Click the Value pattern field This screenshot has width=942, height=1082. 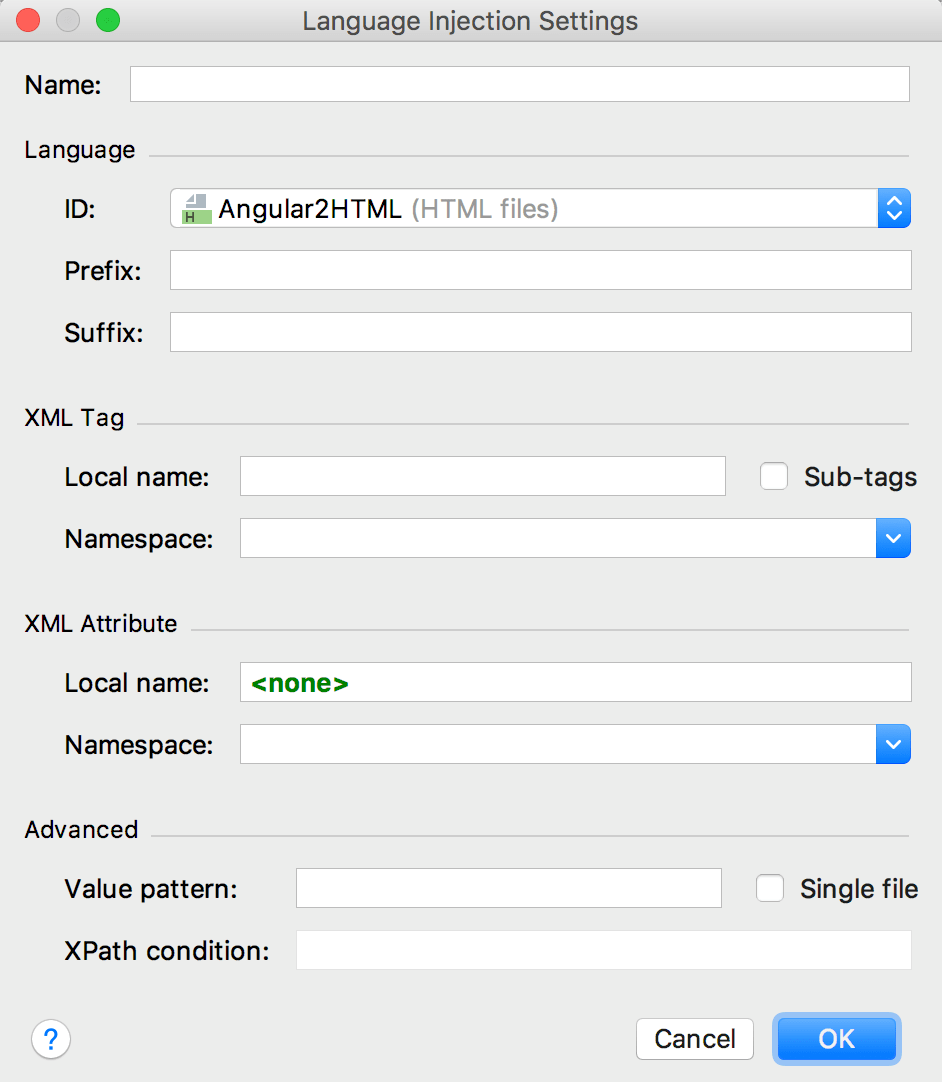[509, 888]
